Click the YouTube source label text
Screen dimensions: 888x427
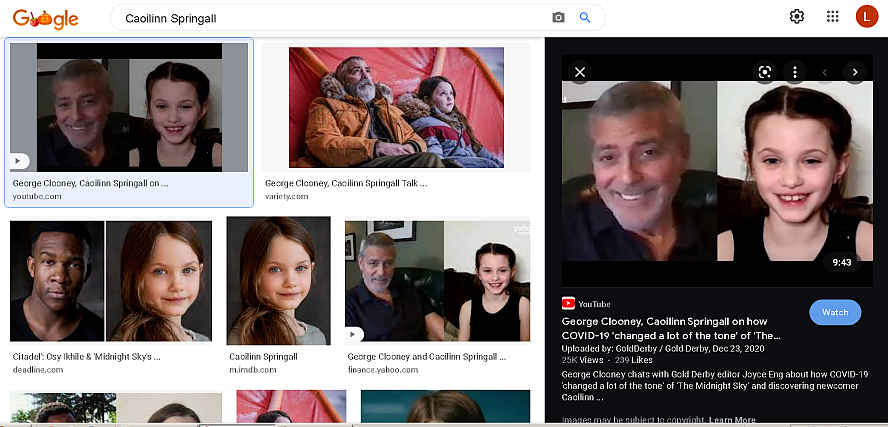coord(594,304)
